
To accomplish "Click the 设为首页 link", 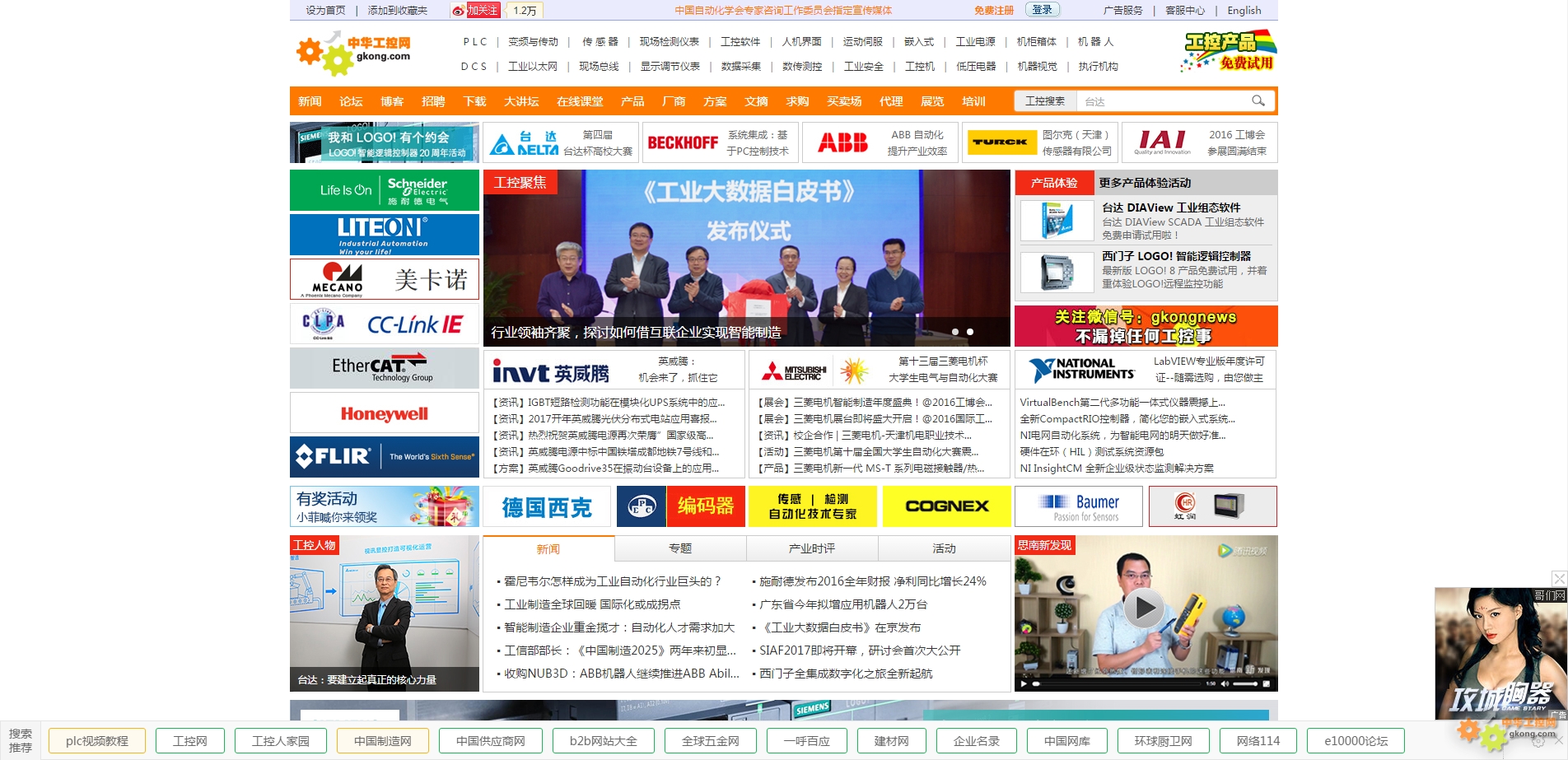I will click(325, 11).
